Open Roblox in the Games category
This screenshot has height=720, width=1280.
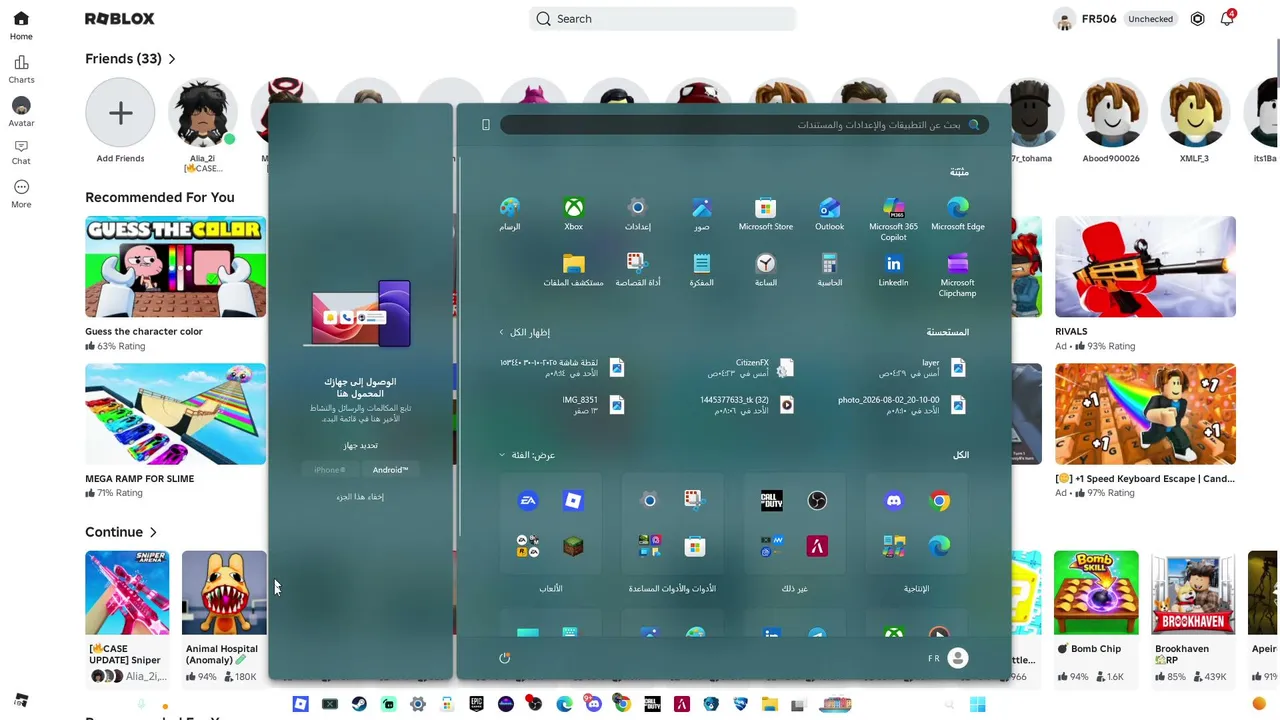click(573, 501)
